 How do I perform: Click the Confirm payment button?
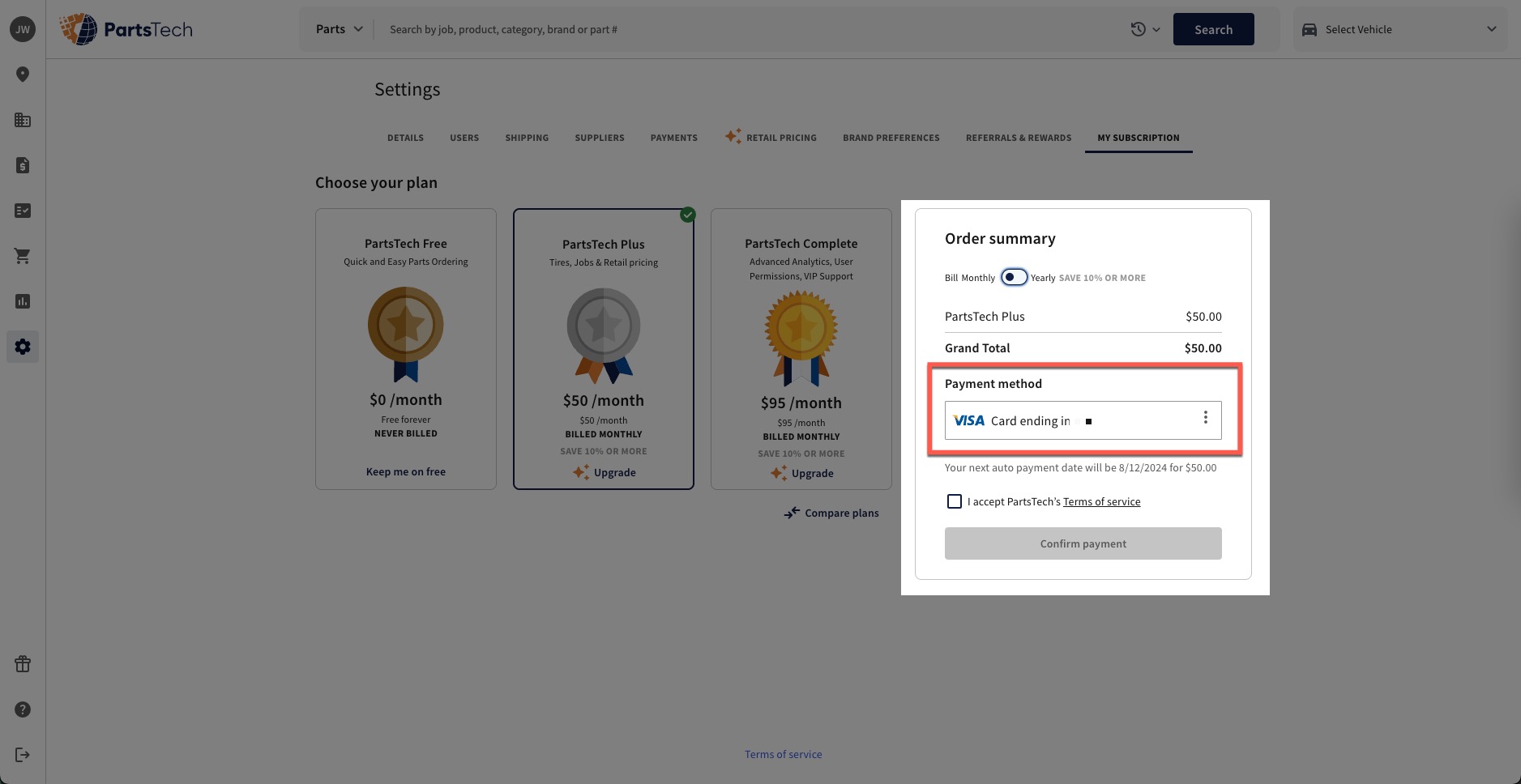pos(1083,543)
